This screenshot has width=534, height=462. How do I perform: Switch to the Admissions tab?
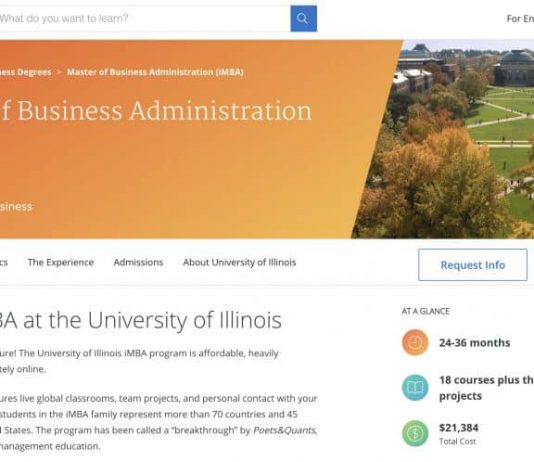click(x=138, y=262)
